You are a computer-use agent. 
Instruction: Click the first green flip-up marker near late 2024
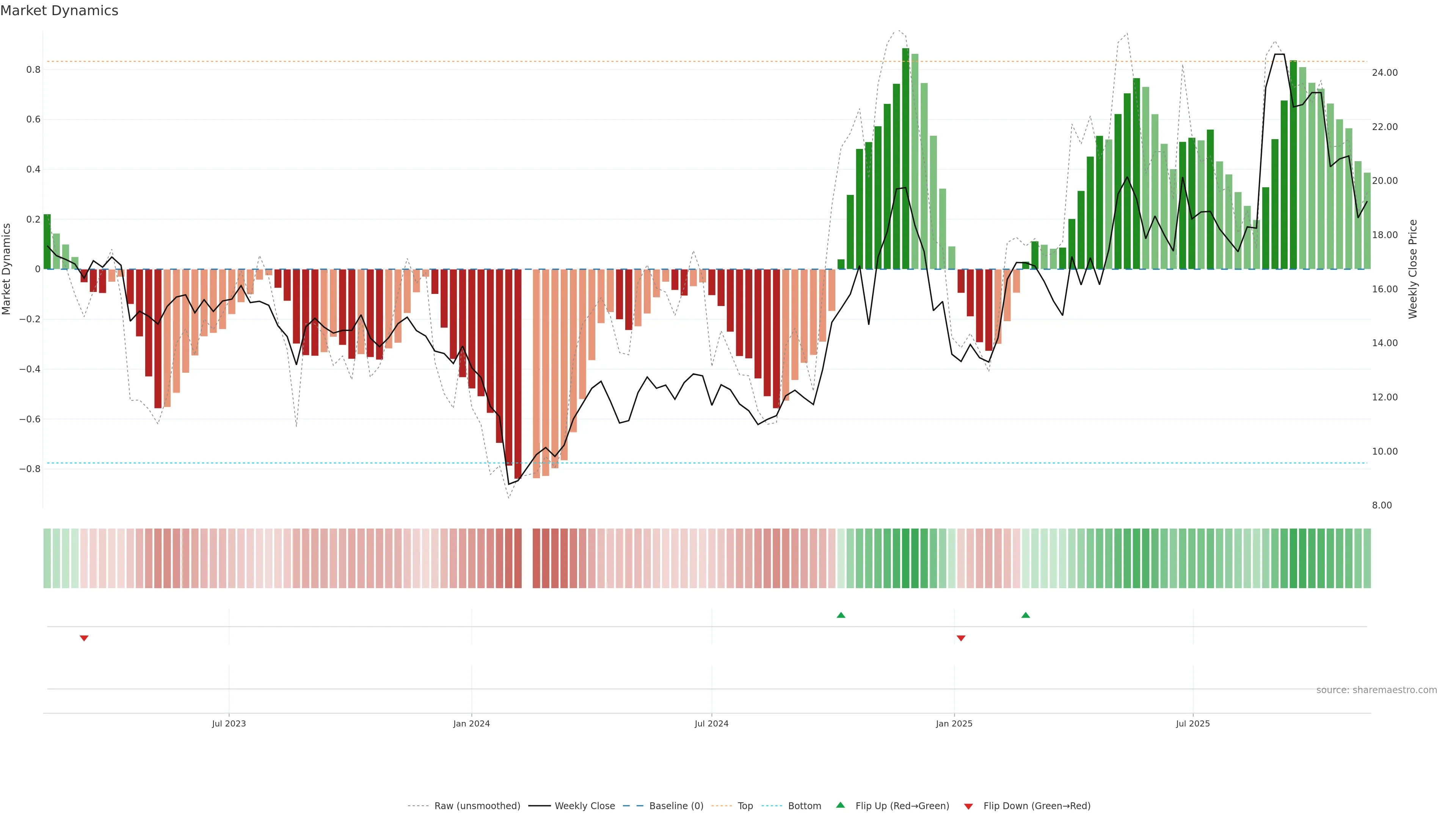click(x=841, y=615)
